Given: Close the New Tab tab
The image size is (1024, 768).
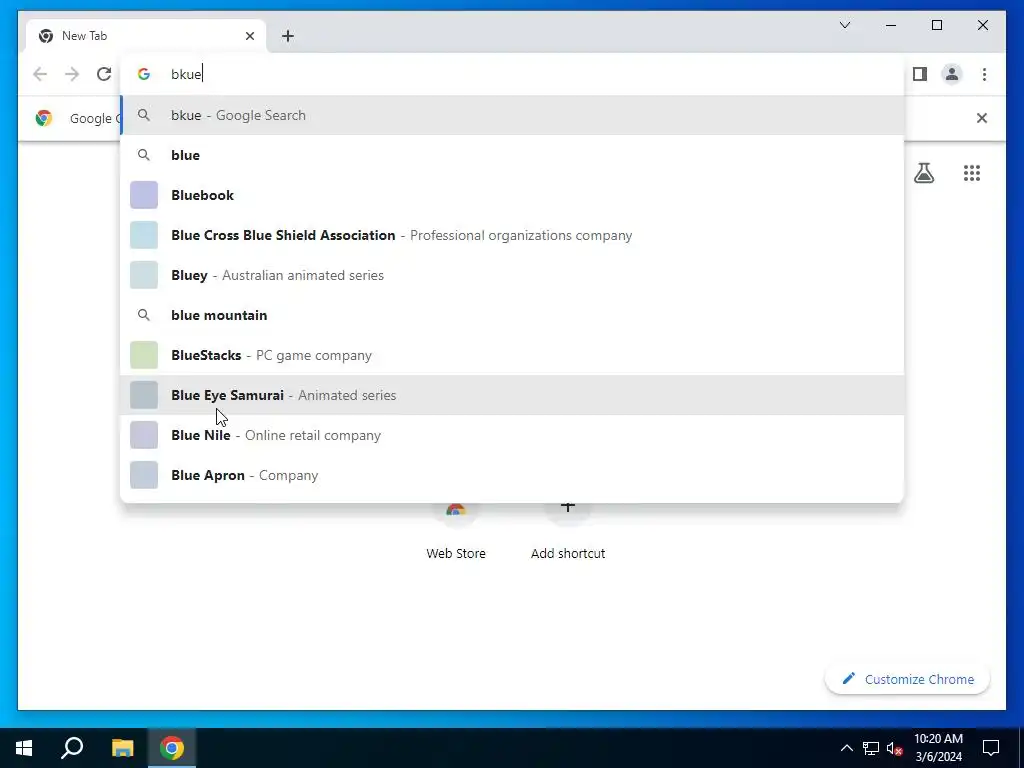Looking at the screenshot, I should tap(249, 36).
